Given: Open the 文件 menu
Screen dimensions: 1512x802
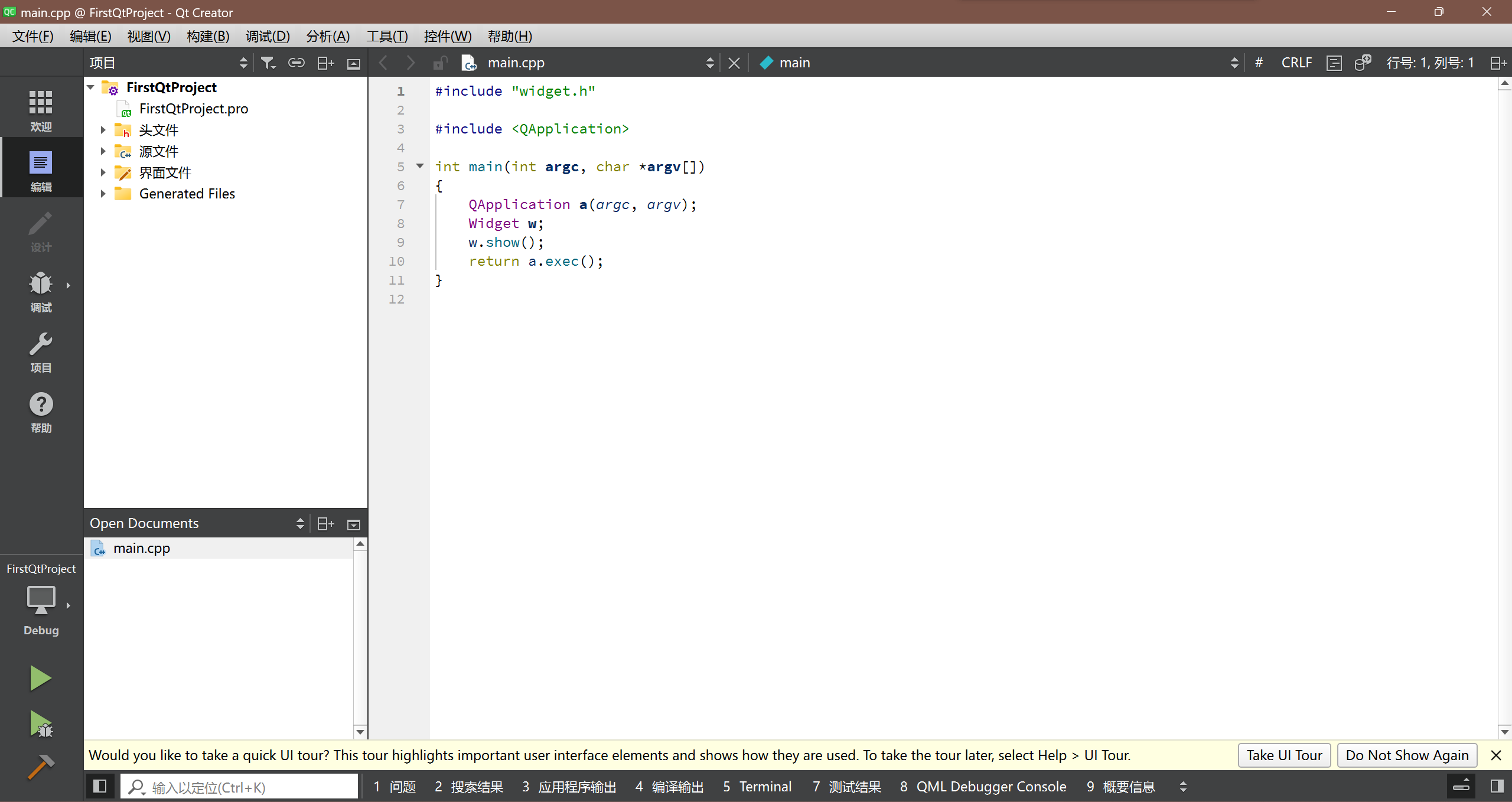Looking at the screenshot, I should tap(33, 36).
